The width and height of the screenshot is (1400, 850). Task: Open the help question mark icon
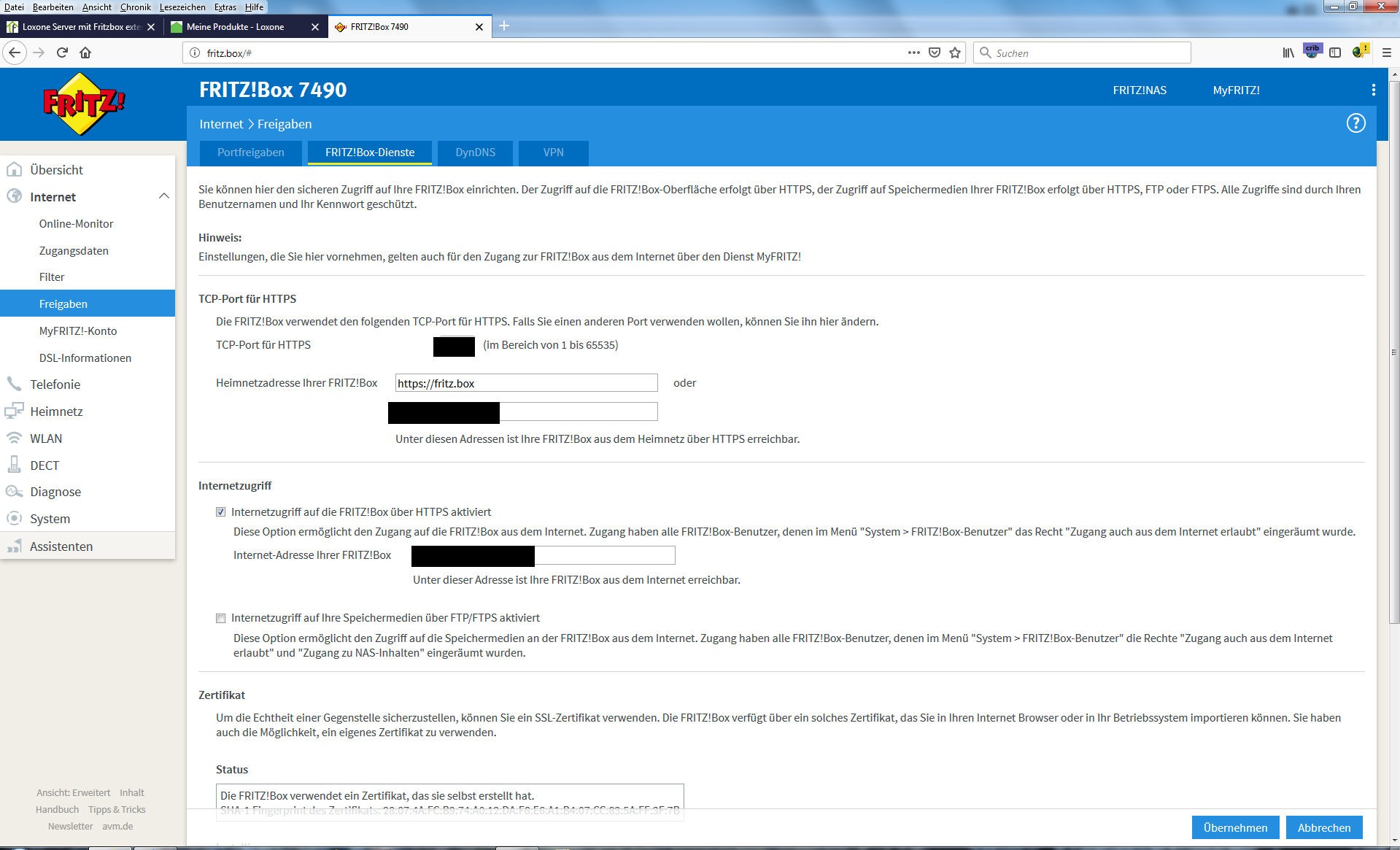1355,123
